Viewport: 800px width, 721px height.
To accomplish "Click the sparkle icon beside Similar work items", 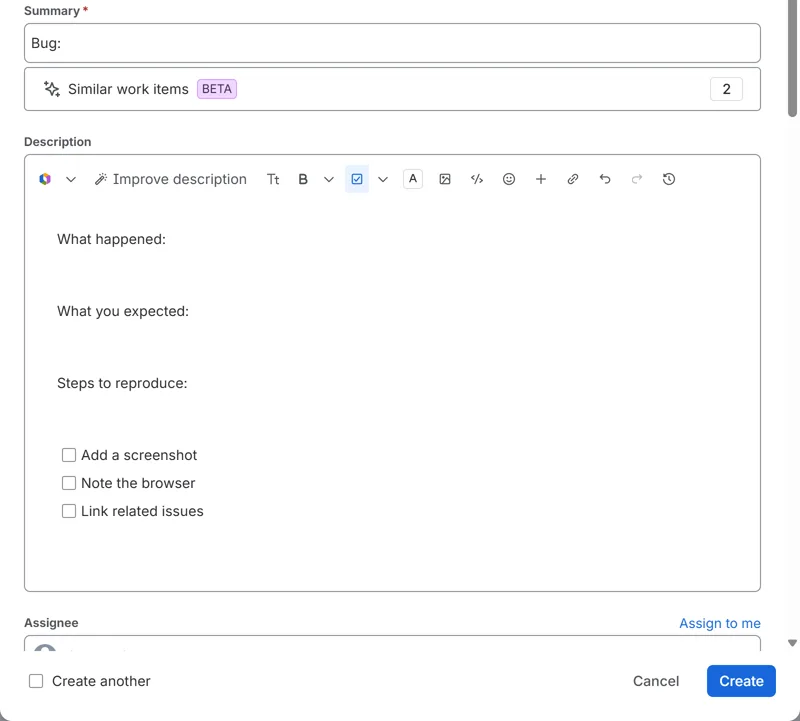I will (52, 89).
